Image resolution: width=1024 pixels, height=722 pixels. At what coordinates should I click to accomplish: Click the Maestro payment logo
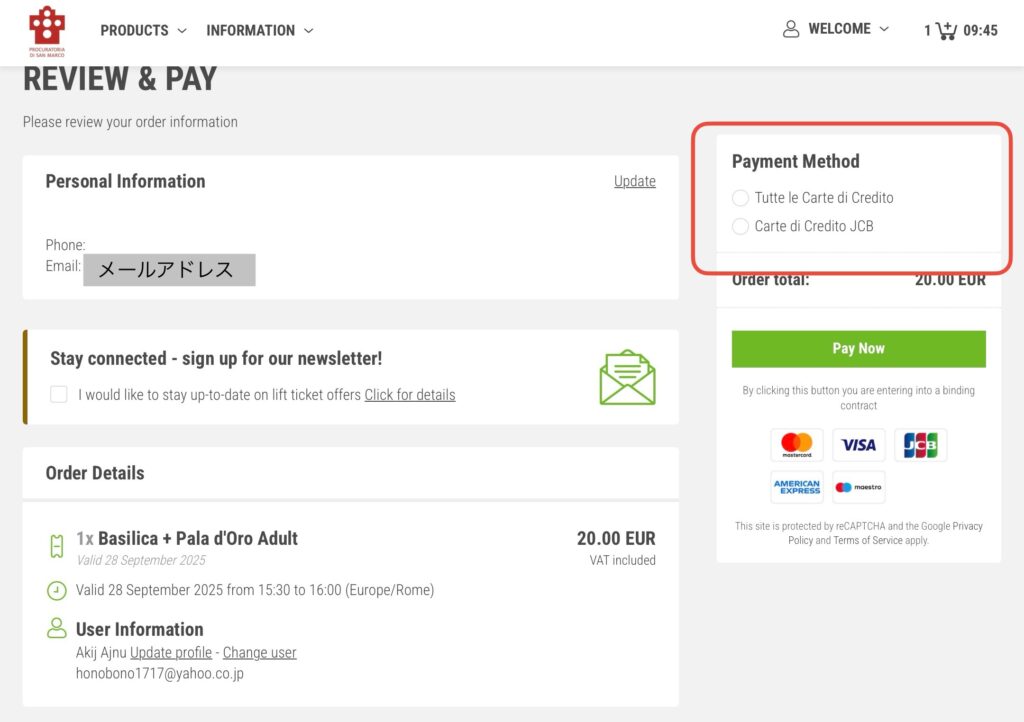858,487
